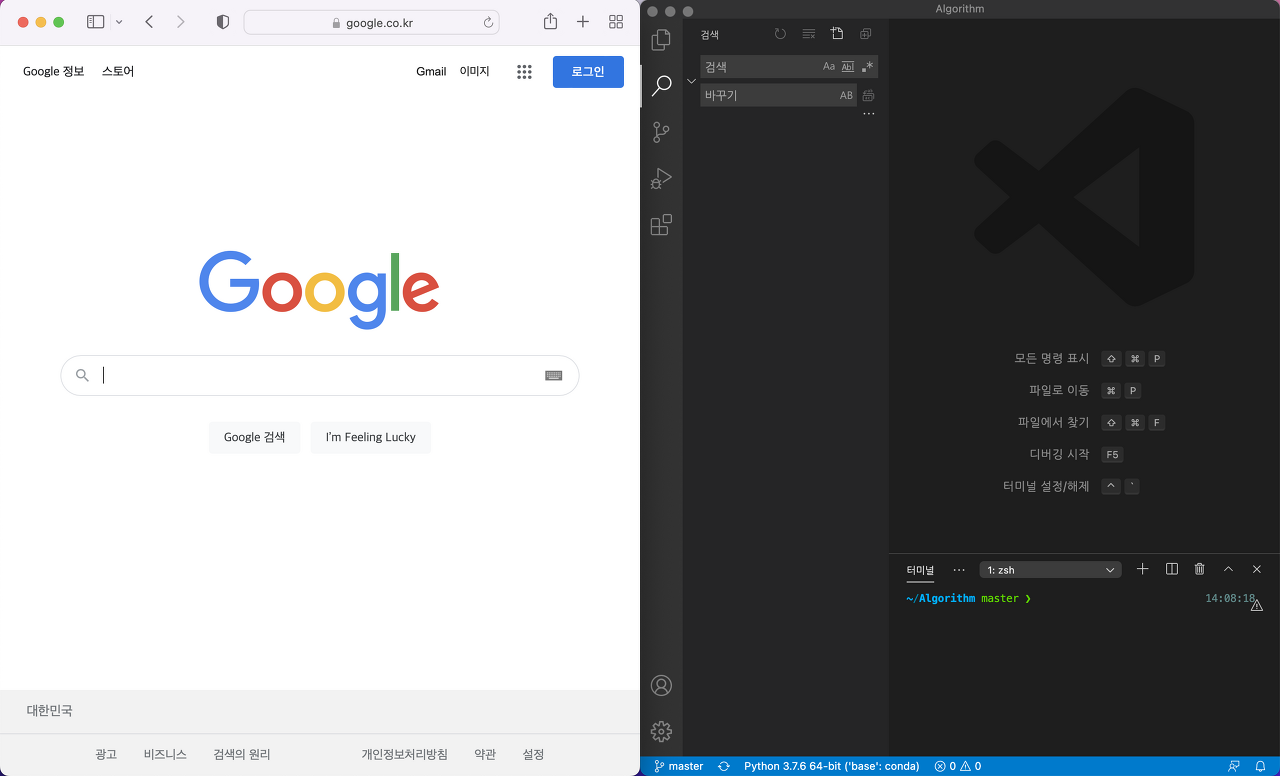The image size is (1280, 776).
Task: Collapse the replace field with the chevron
Action: [691, 81]
